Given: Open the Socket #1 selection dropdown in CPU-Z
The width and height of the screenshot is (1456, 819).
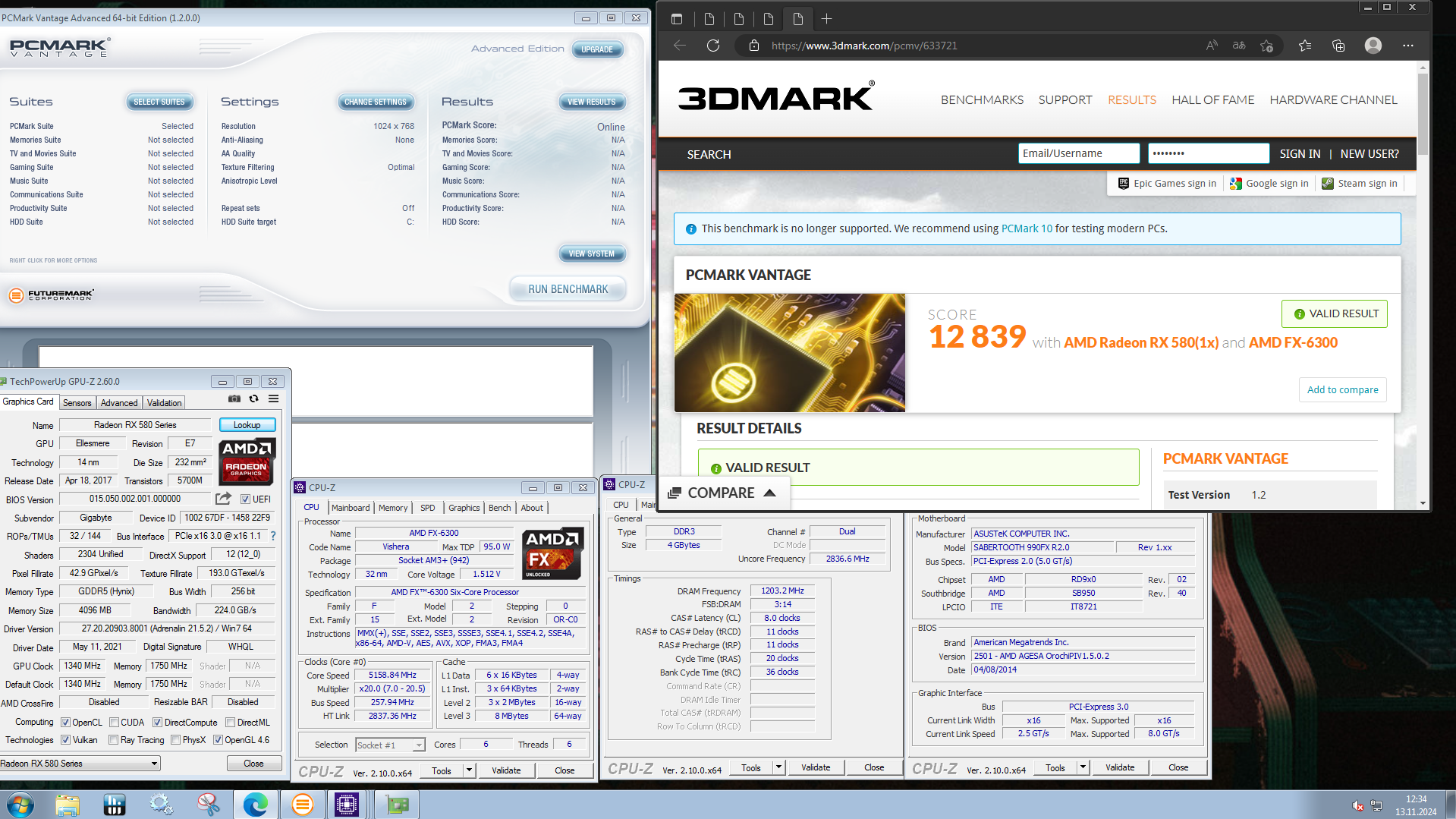Looking at the screenshot, I should [390, 745].
